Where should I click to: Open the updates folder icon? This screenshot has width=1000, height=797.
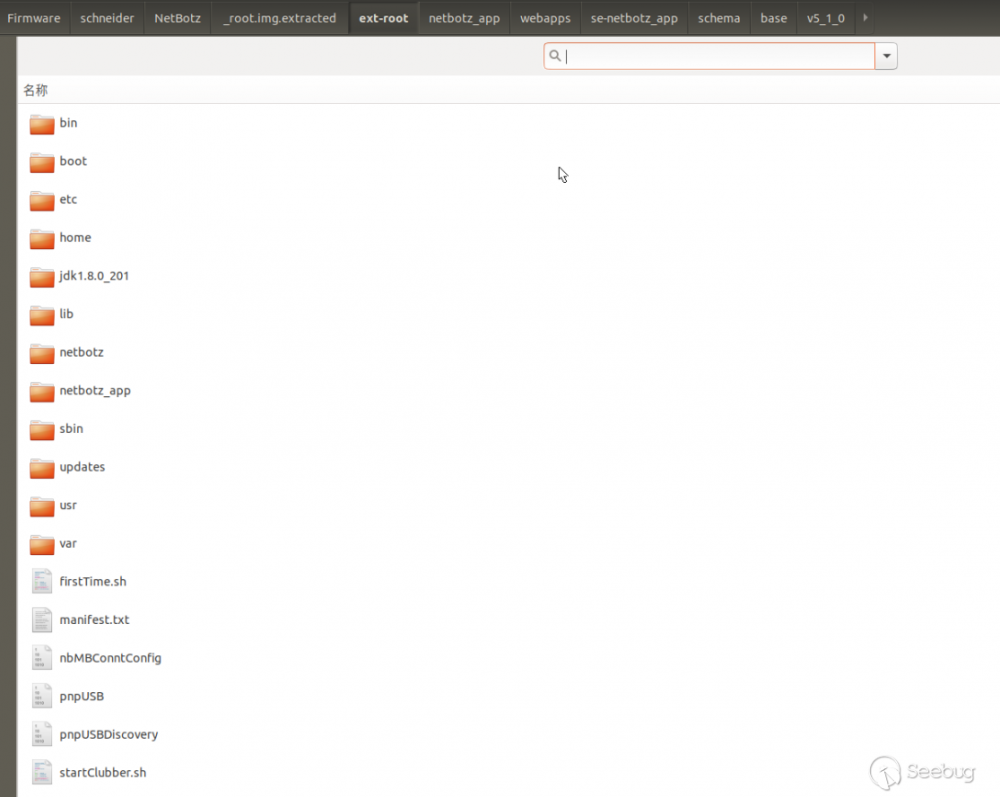coord(41,467)
